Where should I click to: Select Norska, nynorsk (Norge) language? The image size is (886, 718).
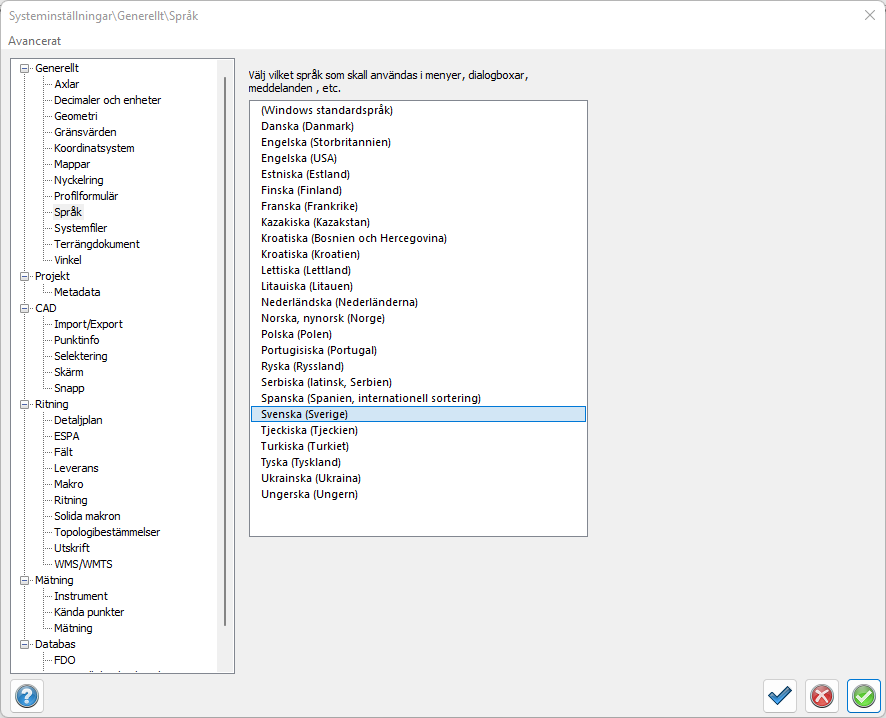322,318
